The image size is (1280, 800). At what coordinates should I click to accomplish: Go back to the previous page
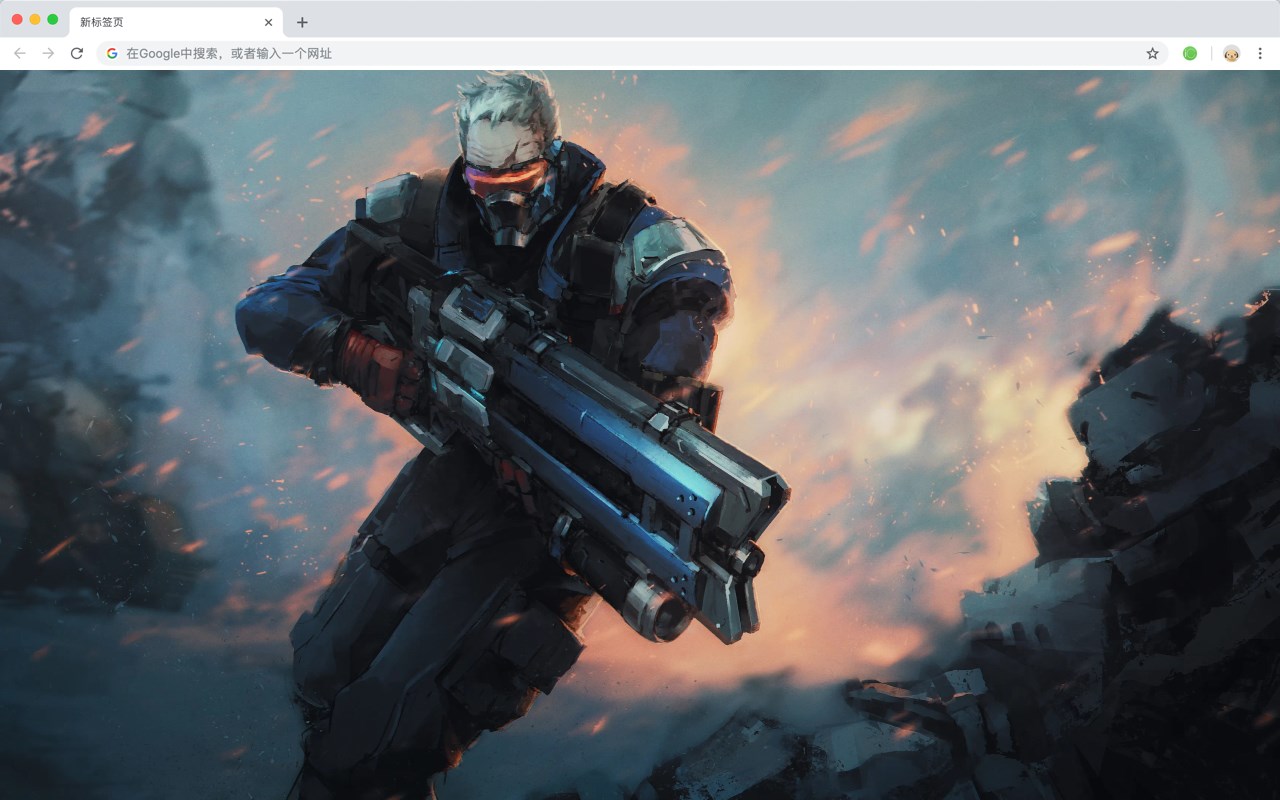[x=20, y=53]
